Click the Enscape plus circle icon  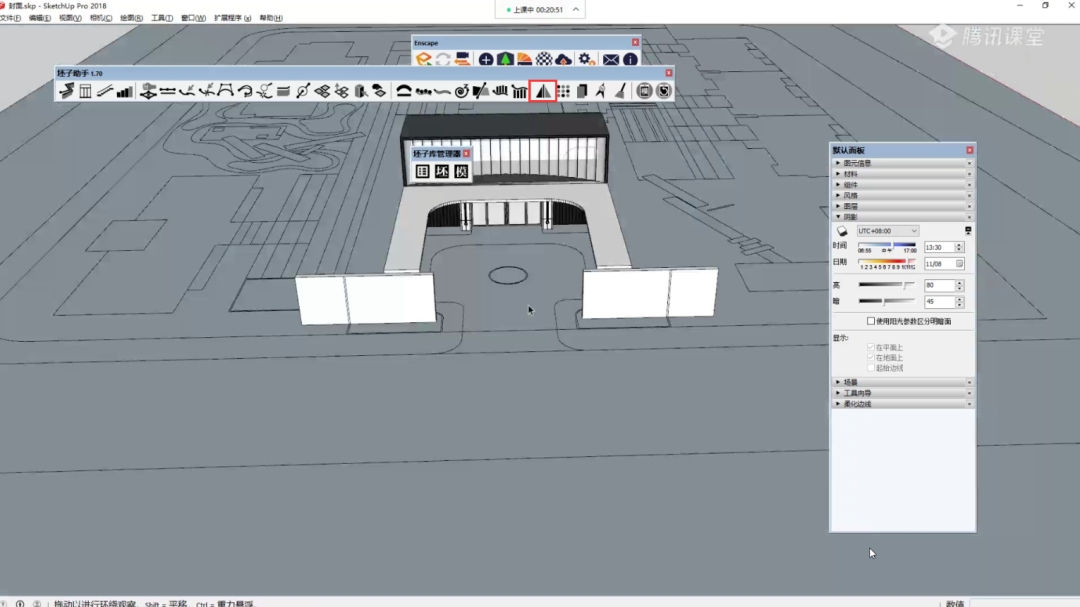tap(486, 60)
